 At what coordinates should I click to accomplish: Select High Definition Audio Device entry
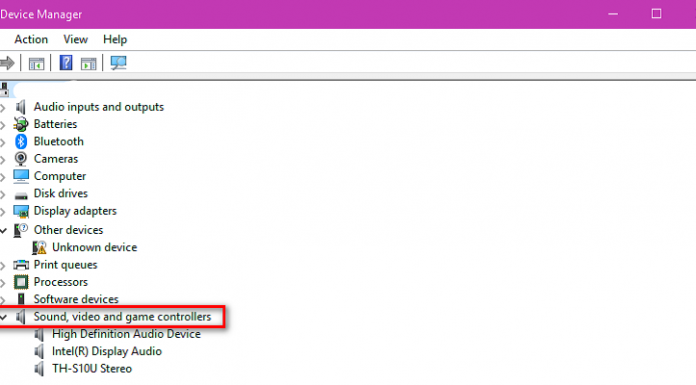pyautogui.click(x=126, y=334)
